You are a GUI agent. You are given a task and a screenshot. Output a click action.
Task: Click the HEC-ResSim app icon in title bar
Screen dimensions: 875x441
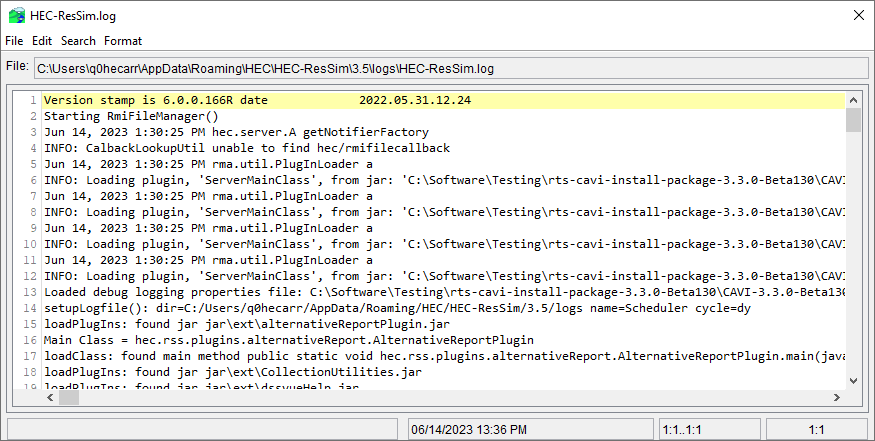17,16
